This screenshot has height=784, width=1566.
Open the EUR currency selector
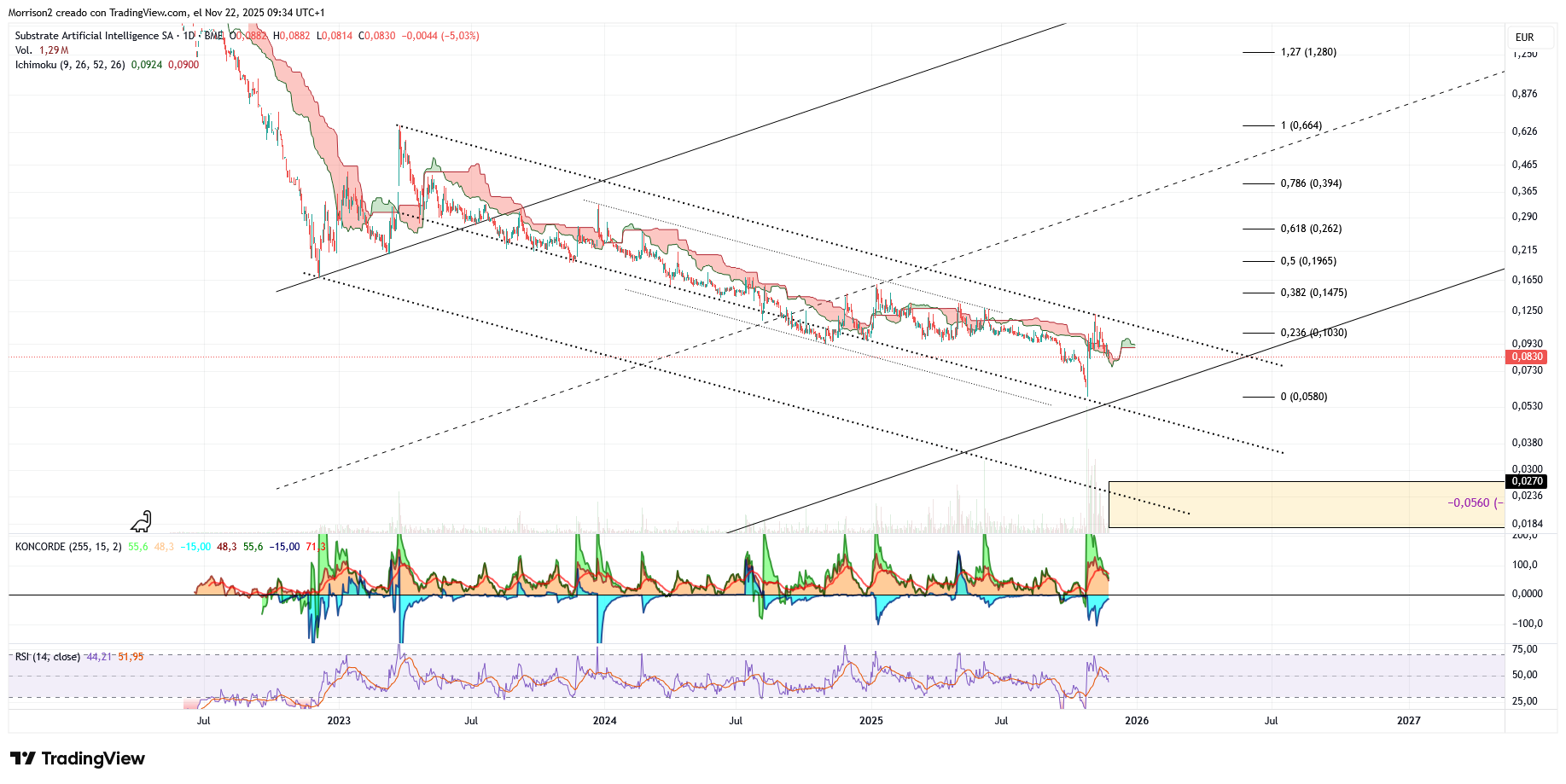[x=1524, y=38]
